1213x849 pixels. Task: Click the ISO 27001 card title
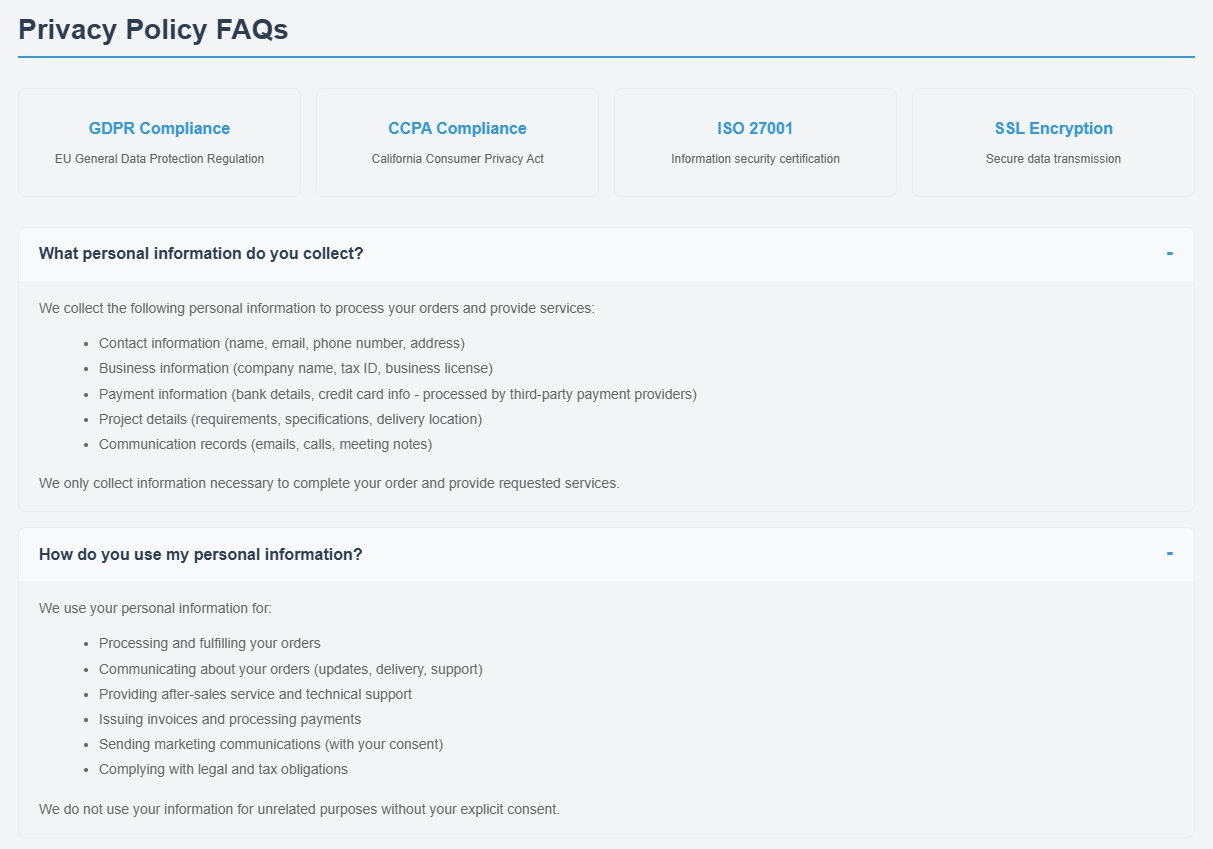(755, 128)
